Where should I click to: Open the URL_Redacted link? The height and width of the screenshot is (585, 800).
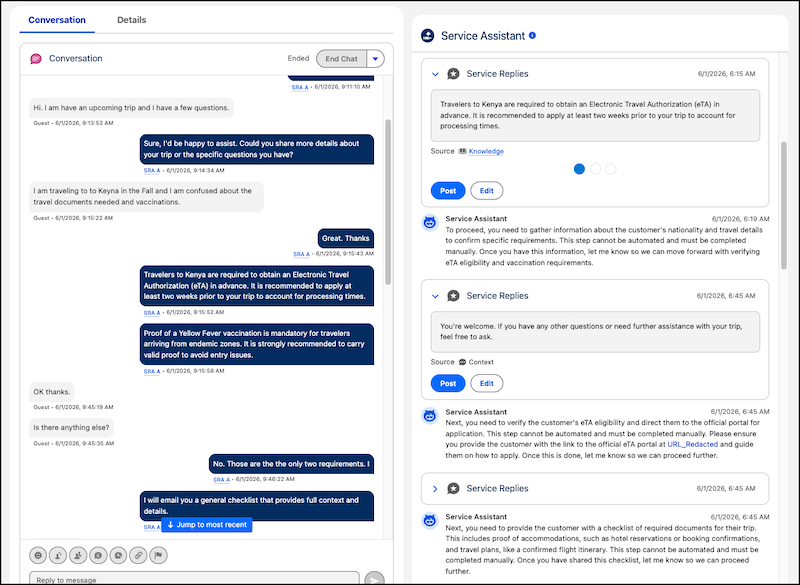pyautogui.click(x=692, y=444)
